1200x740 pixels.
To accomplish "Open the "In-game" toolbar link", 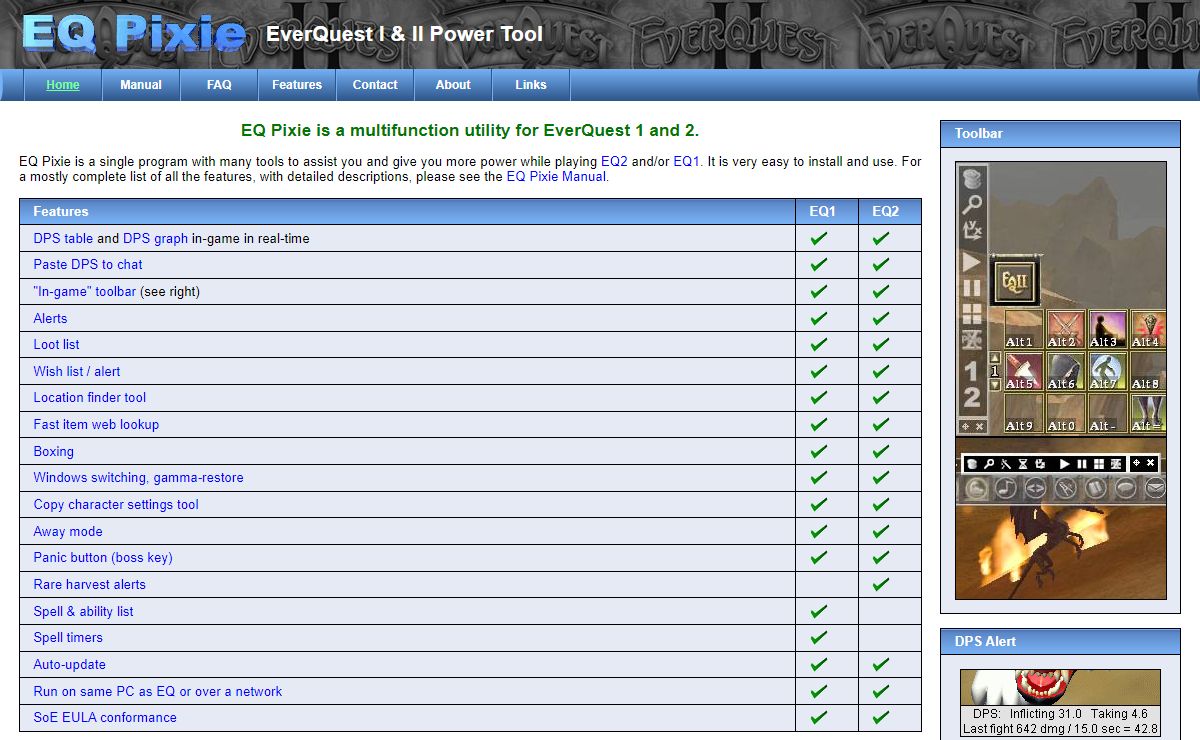I will pyautogui.click(x=85, y=291).
